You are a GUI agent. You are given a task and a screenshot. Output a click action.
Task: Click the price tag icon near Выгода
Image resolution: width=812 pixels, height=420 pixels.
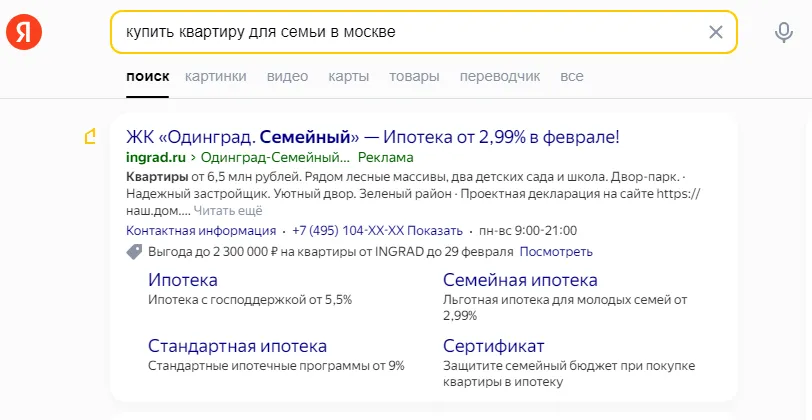134,252
